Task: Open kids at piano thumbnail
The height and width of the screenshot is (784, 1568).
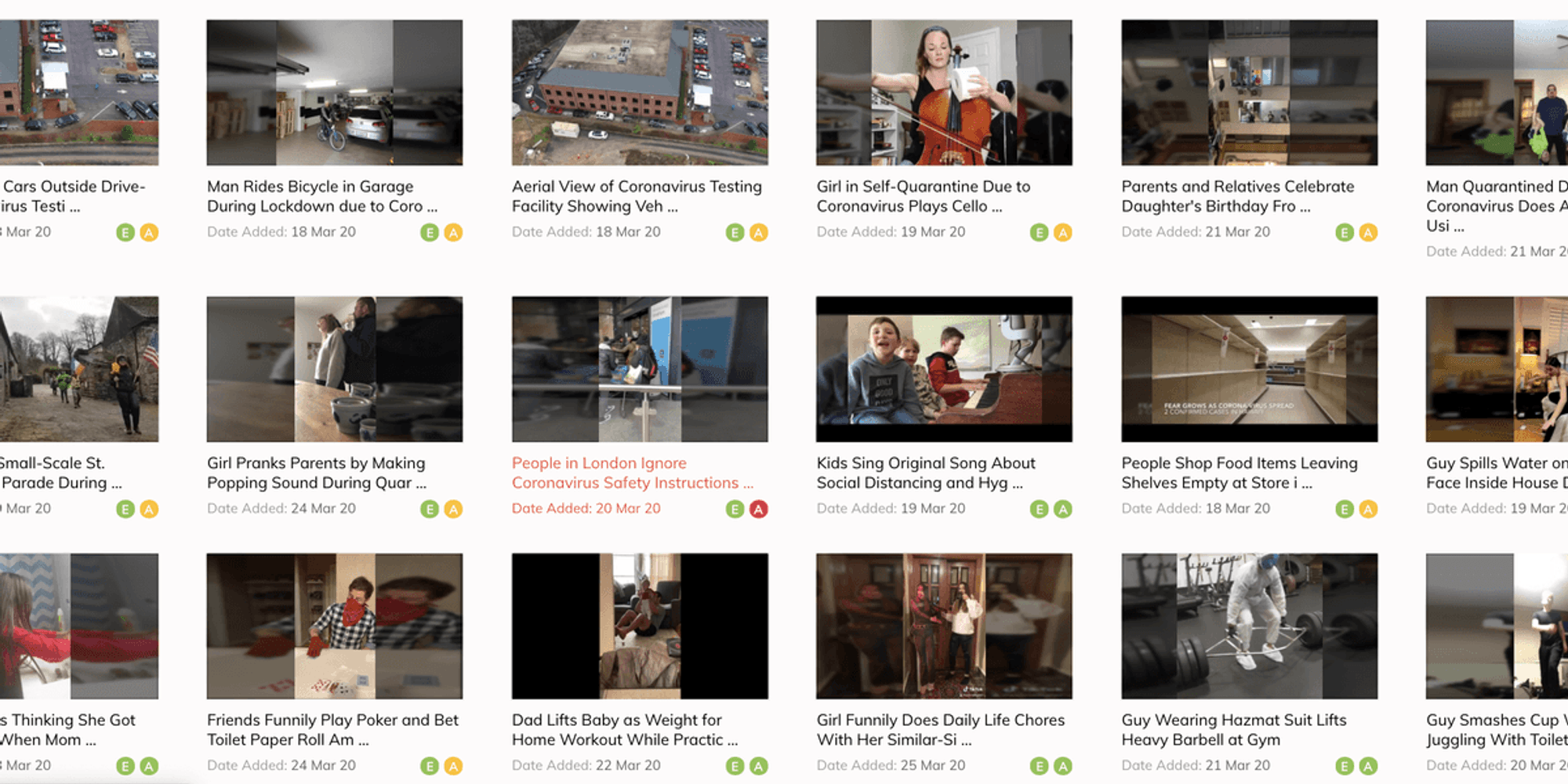Action: (x=944, y=369)
